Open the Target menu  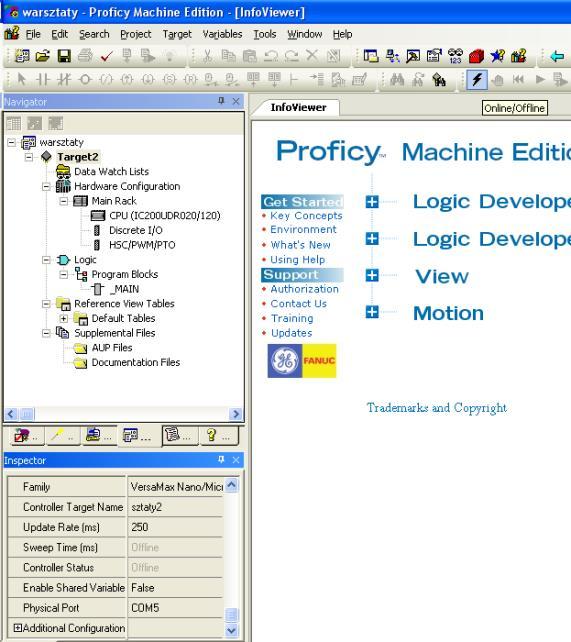tap(177, 34)
